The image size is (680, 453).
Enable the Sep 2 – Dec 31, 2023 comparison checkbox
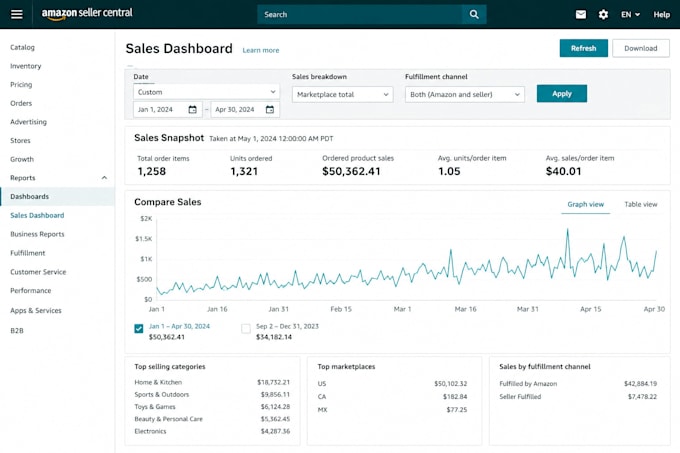tap(246, 329)
